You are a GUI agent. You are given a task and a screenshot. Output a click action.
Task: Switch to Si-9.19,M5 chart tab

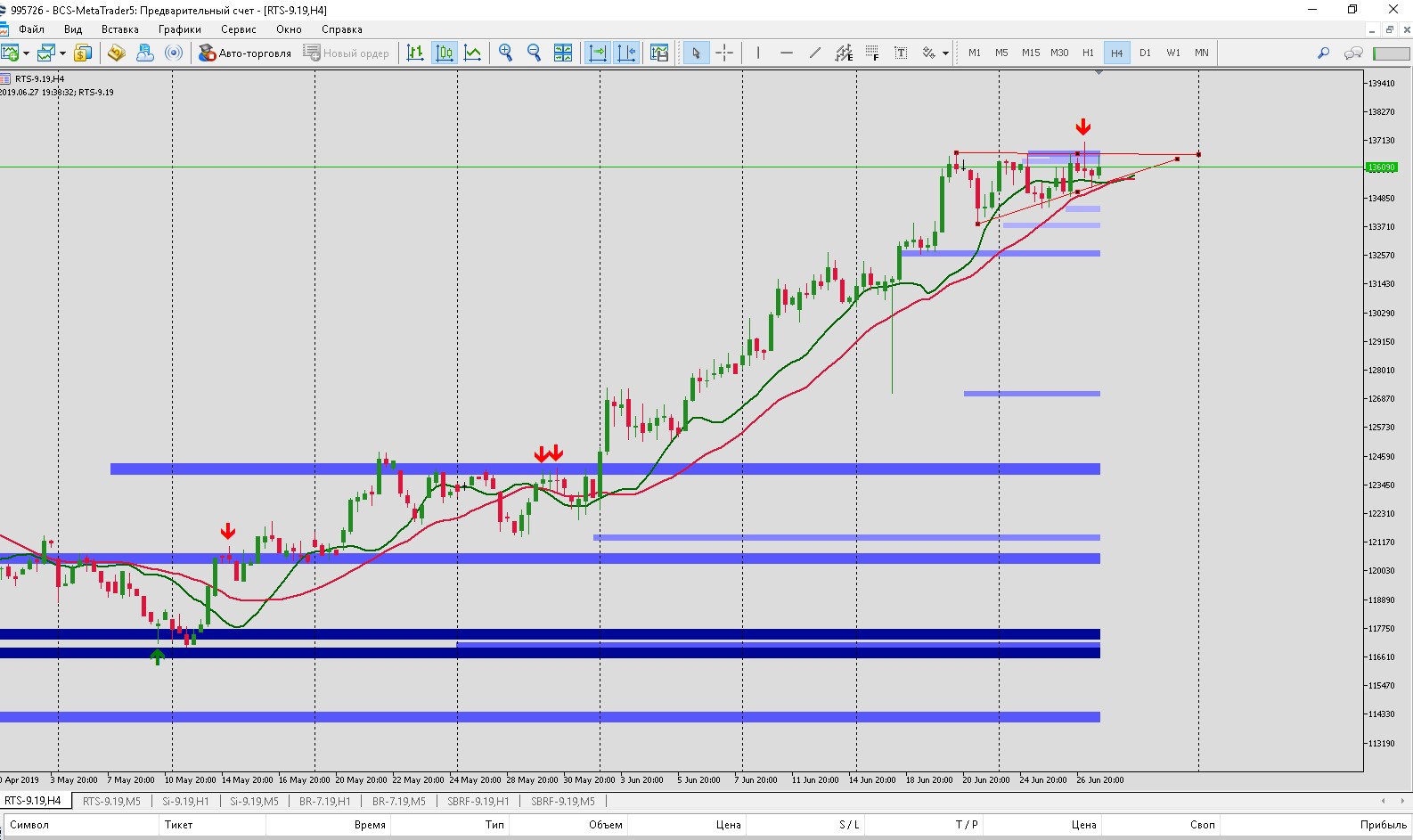pyautogui.click(x=254, y=802)
